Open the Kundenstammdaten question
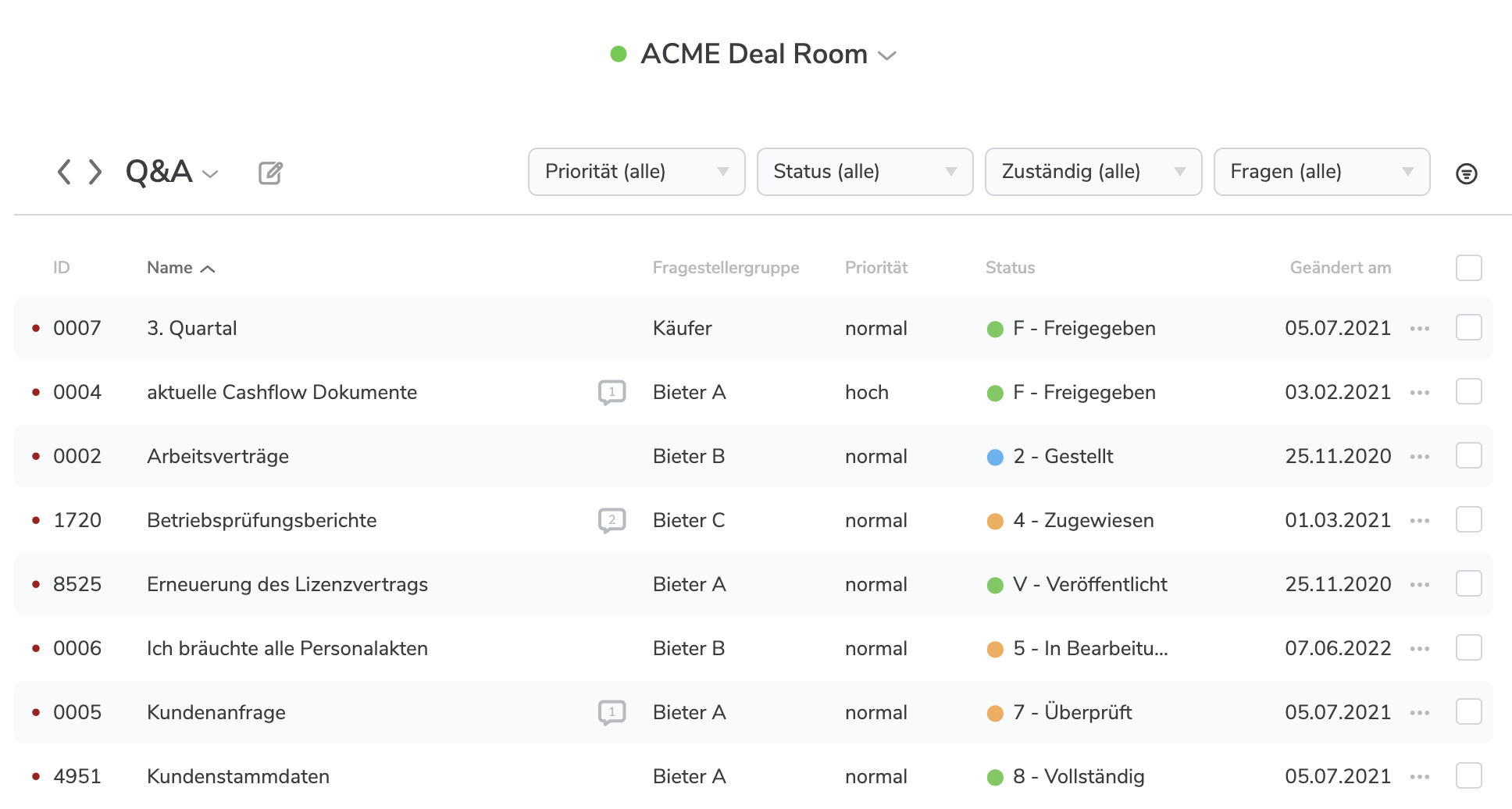This screenshot has width=1512, height=809. [x=238, y=776]
